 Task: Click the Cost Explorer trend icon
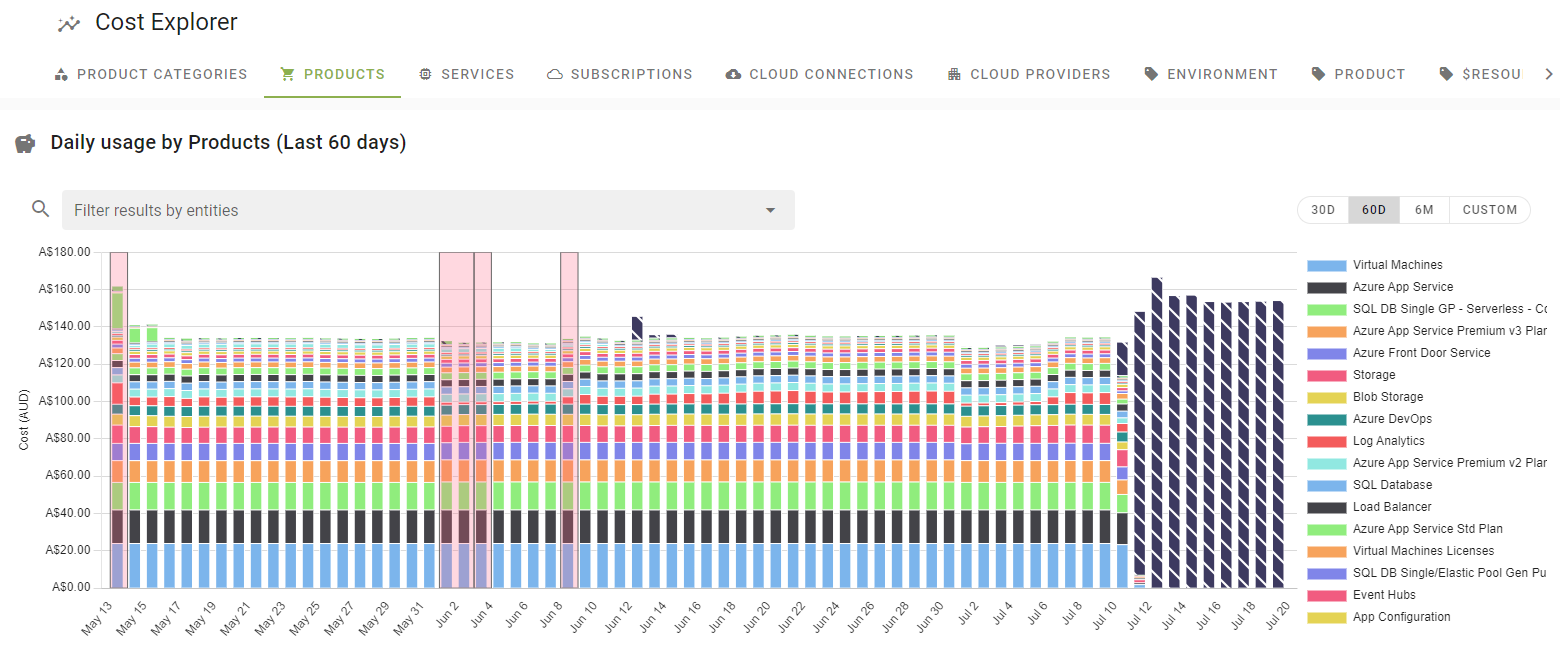(x=69, y=24)
